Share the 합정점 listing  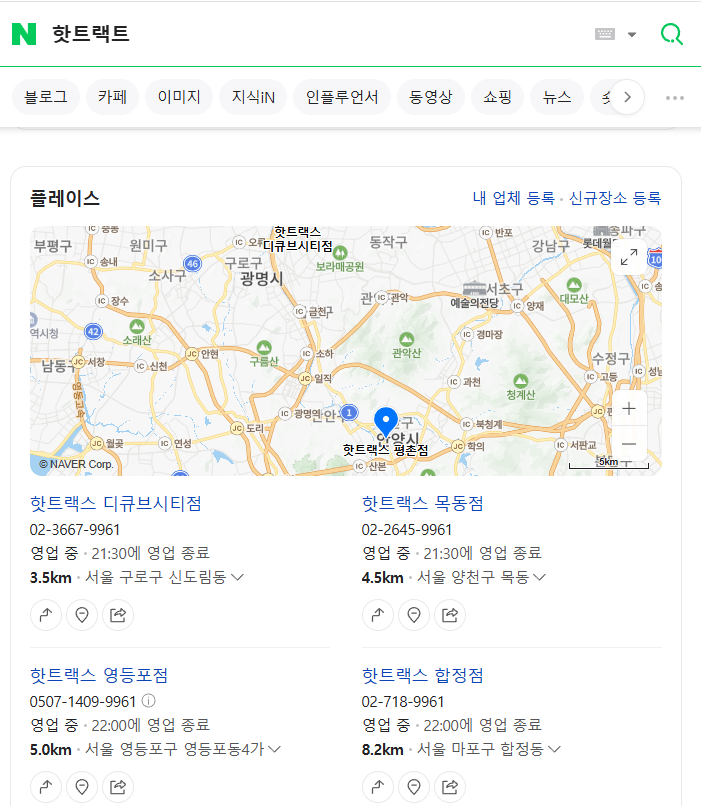point(450,786)
